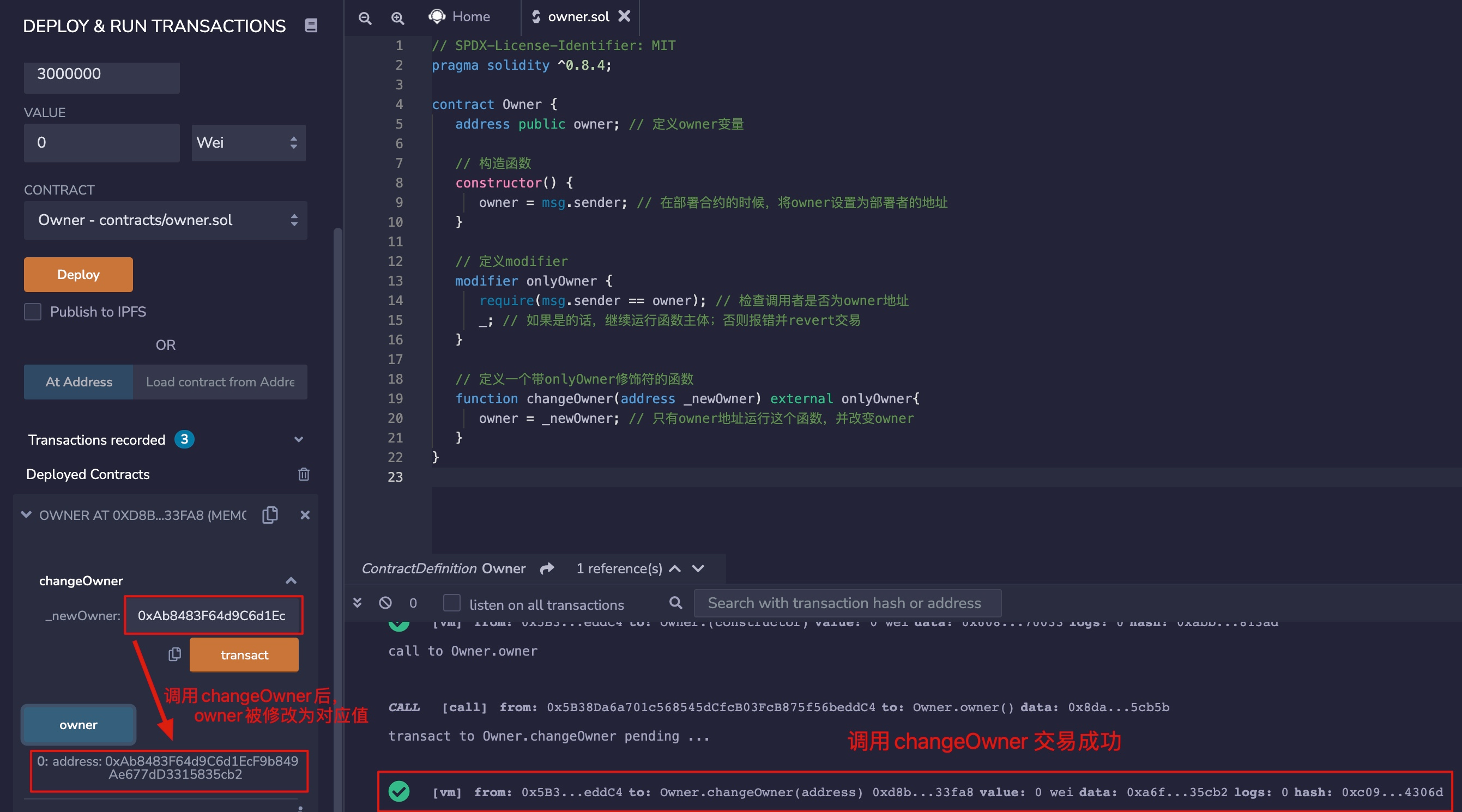
Task: Click the blue owner getter button
Action: [x=78, y=725]
